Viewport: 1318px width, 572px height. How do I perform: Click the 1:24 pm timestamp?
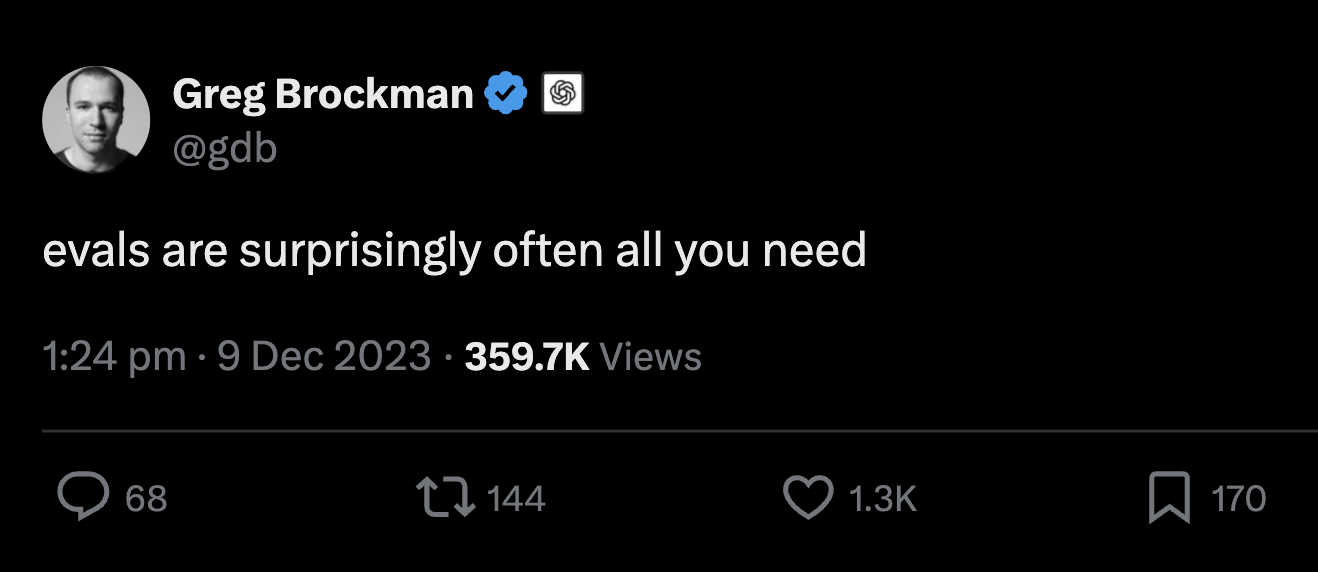click(x=114, y=357)
